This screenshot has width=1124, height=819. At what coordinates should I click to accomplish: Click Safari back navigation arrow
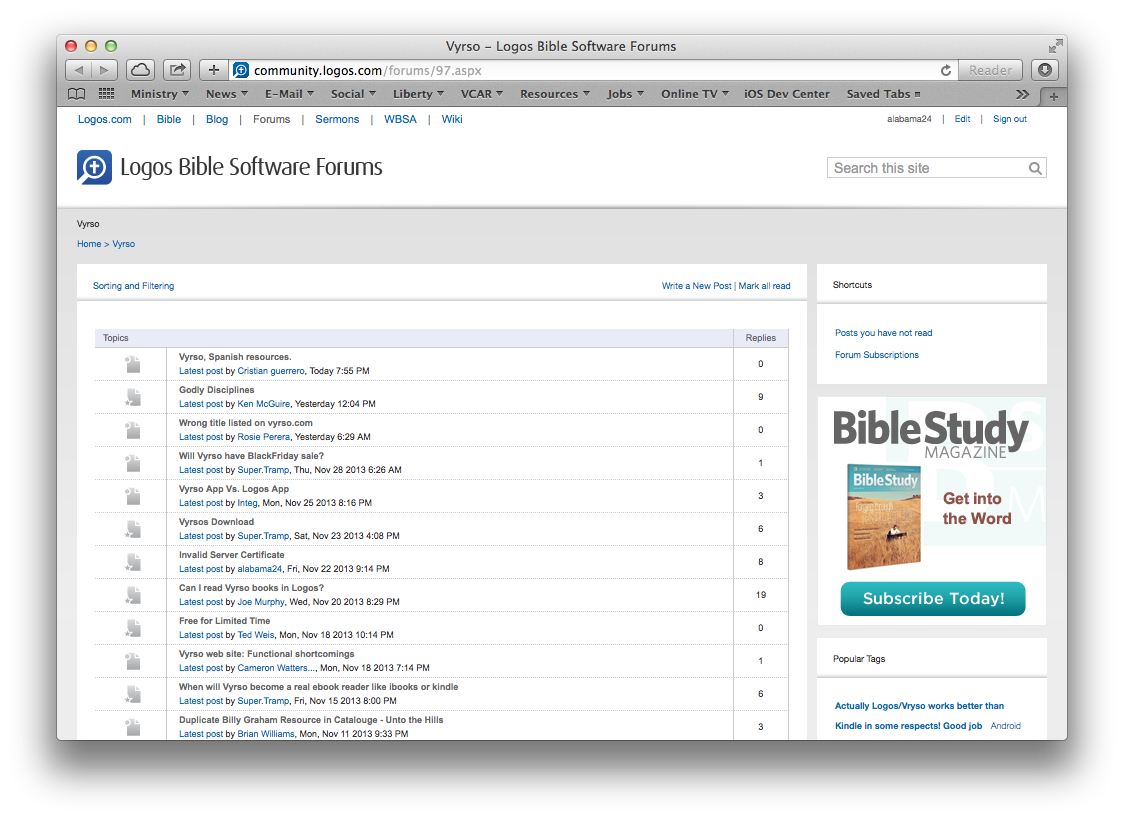point(78,70)
